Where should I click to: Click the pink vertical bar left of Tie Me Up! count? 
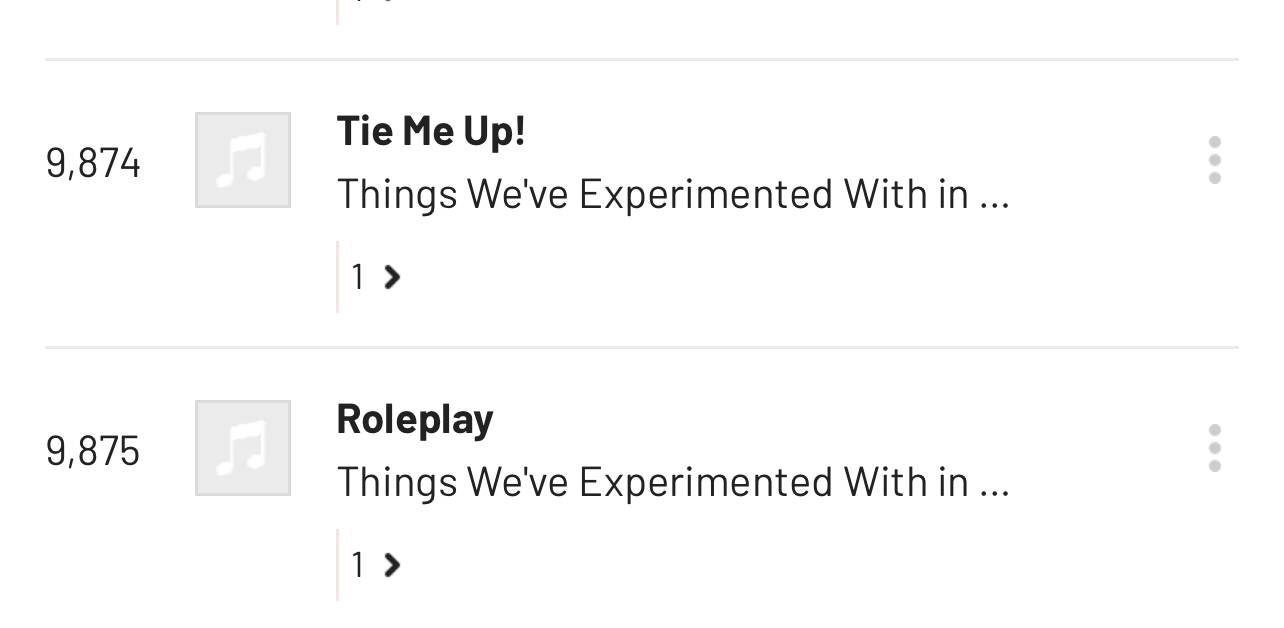pyautogui.click(x=338, y=277)
